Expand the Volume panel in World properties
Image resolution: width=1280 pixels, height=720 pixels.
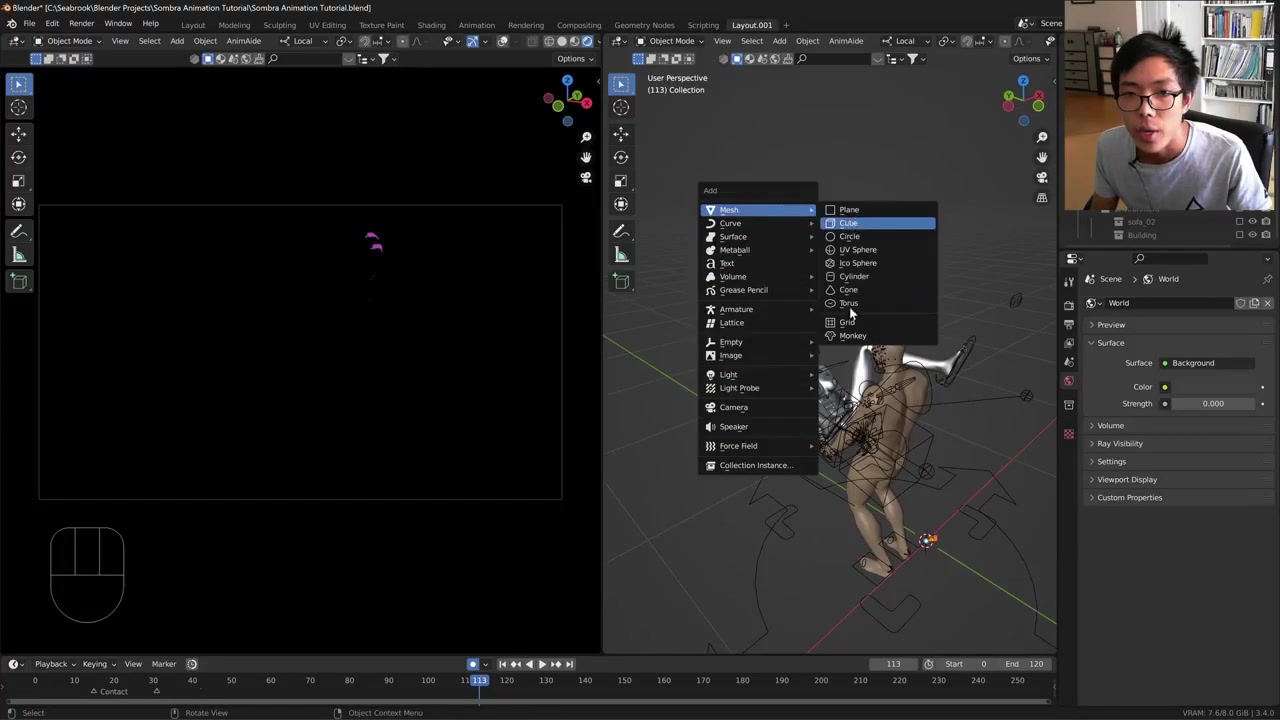click(1110, 426)
